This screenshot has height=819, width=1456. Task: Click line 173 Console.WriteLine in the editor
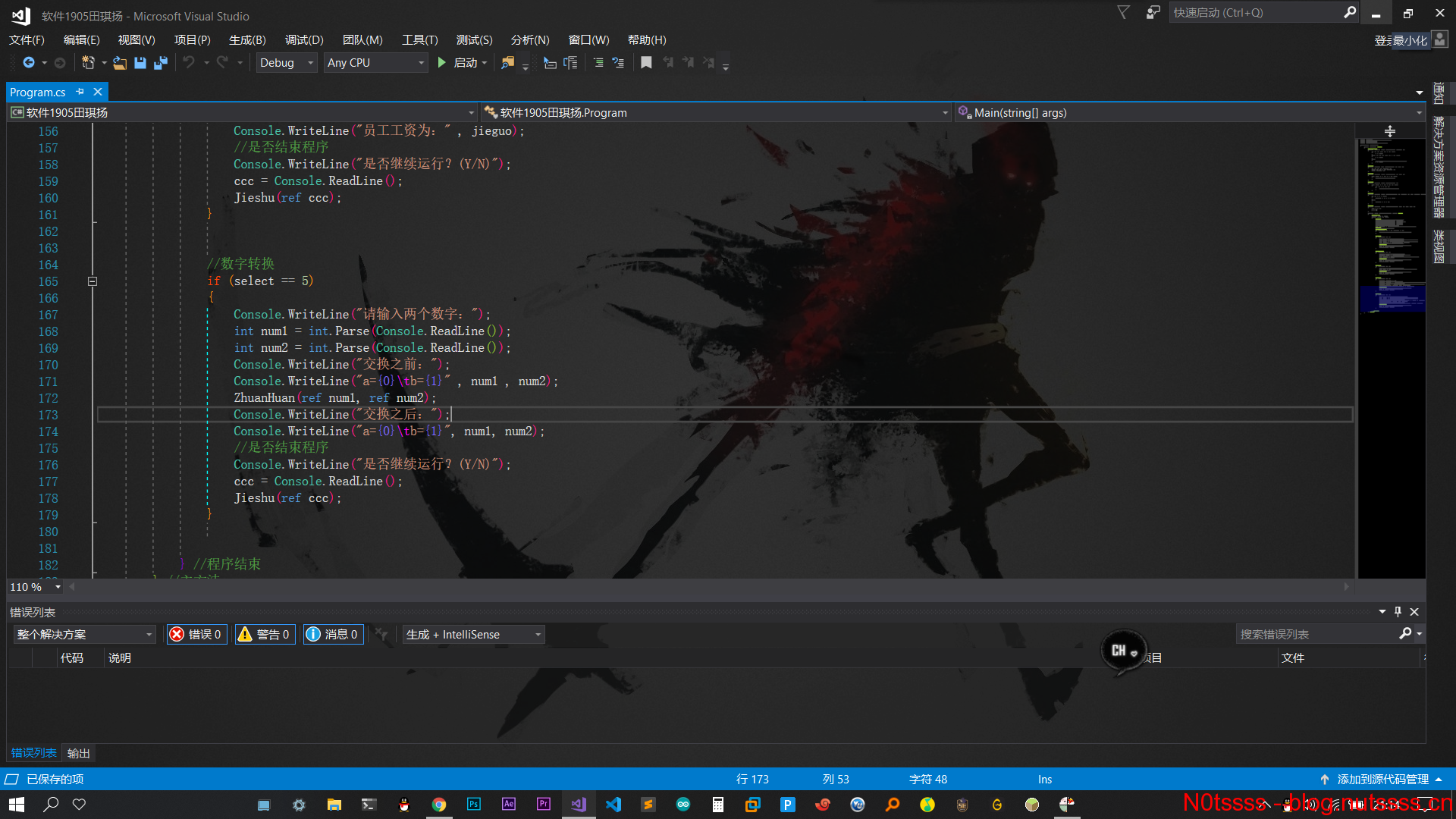[x=342, y=415]
